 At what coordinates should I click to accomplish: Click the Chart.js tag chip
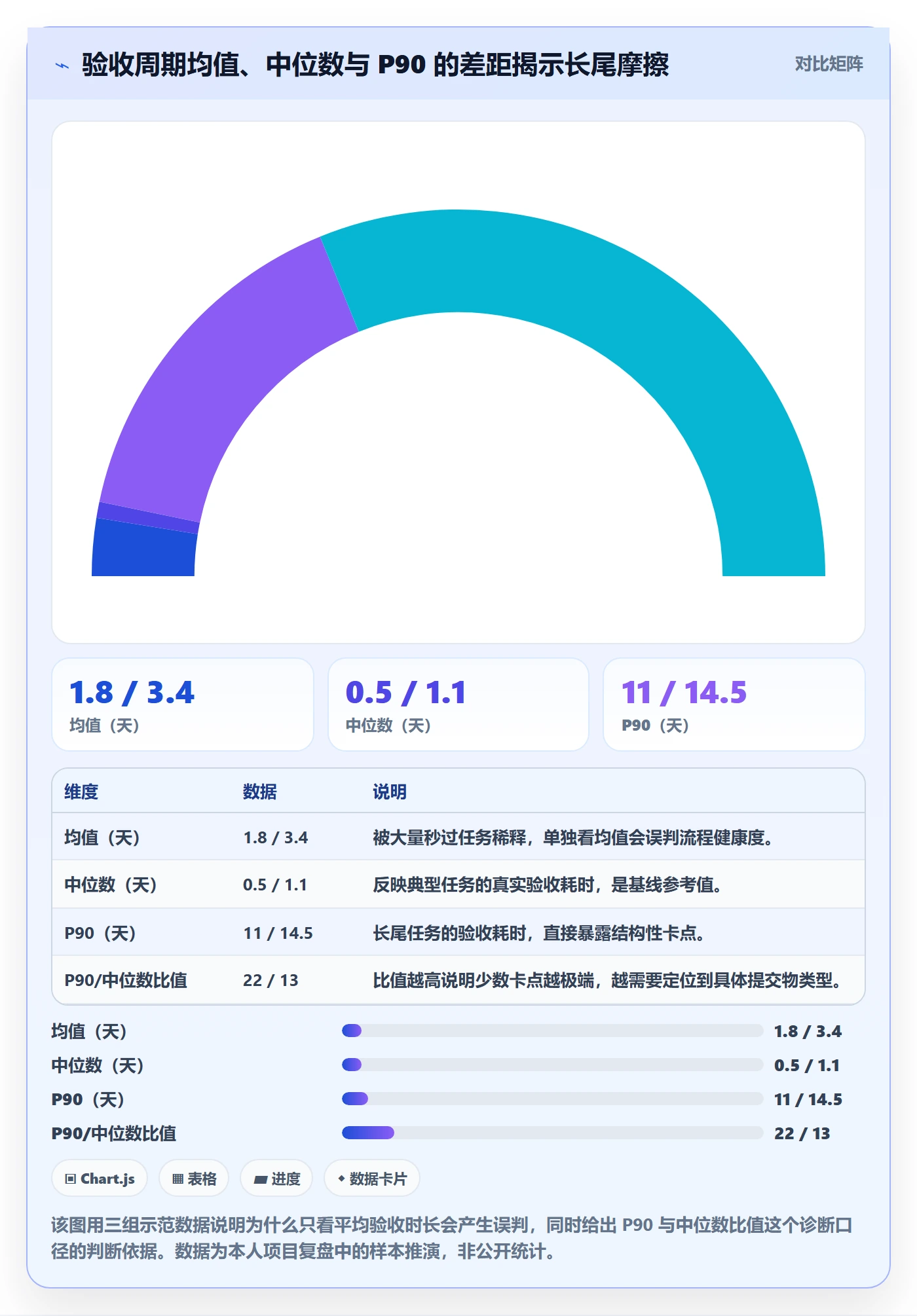click(x=100, y=1179)
